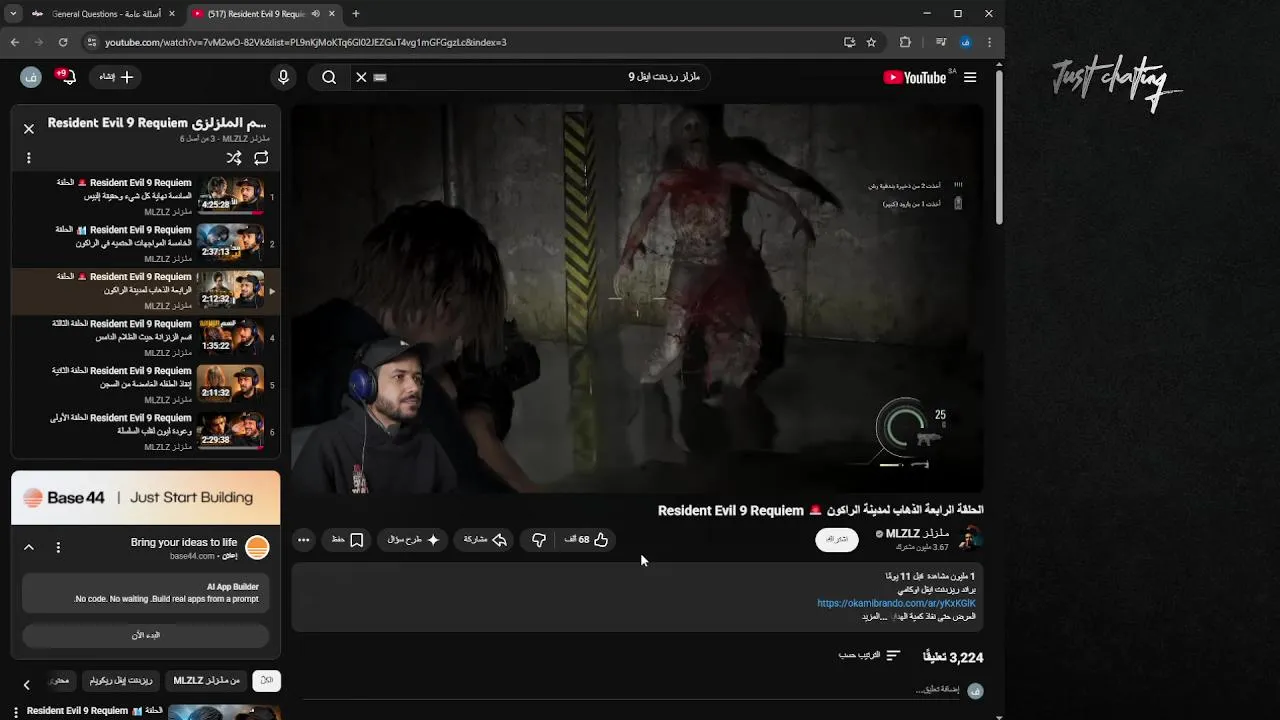Select the 'من ملزلز MLZLZ' filter chip

(x=206, y=680)
